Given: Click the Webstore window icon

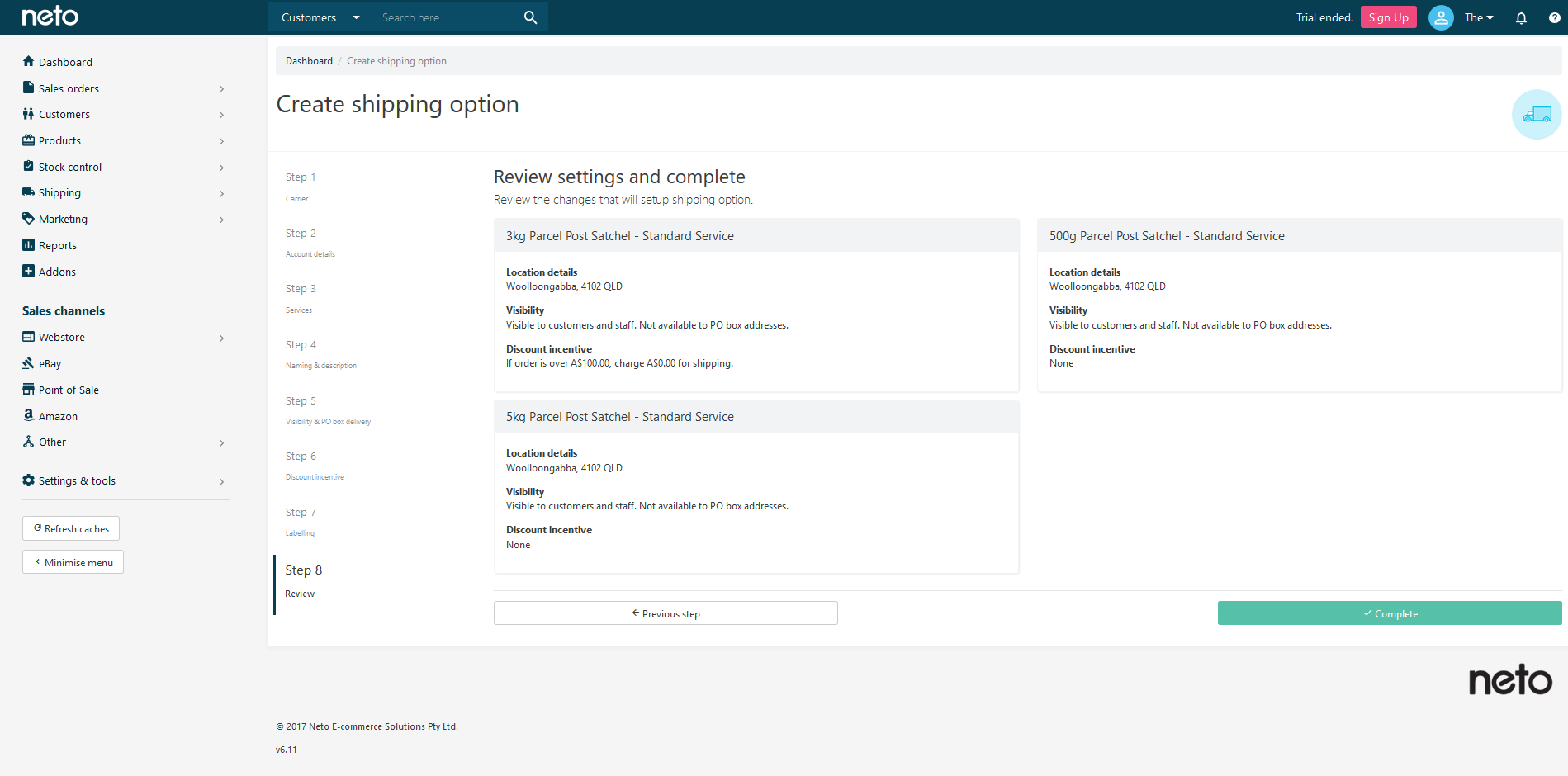Looking at the screenshot, I should click(x=28, y=337).
